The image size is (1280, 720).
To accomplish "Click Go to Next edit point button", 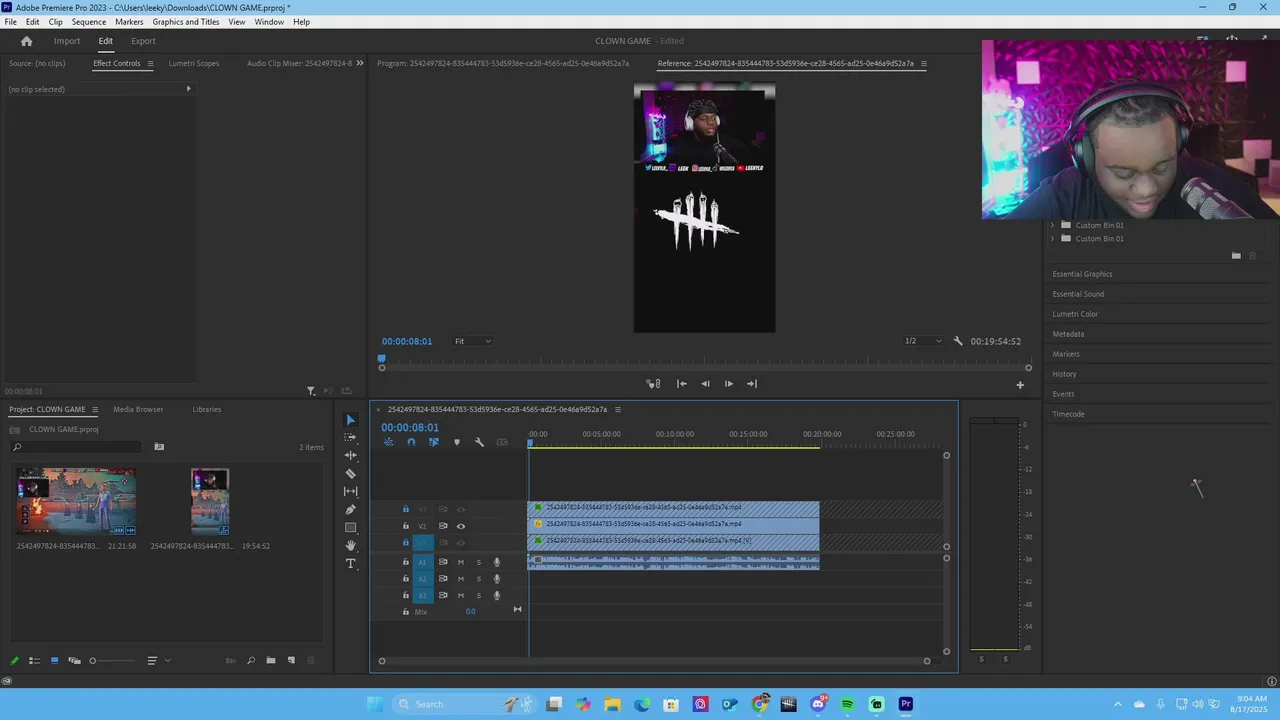I will pyautogui.click(x=752, y=384).
